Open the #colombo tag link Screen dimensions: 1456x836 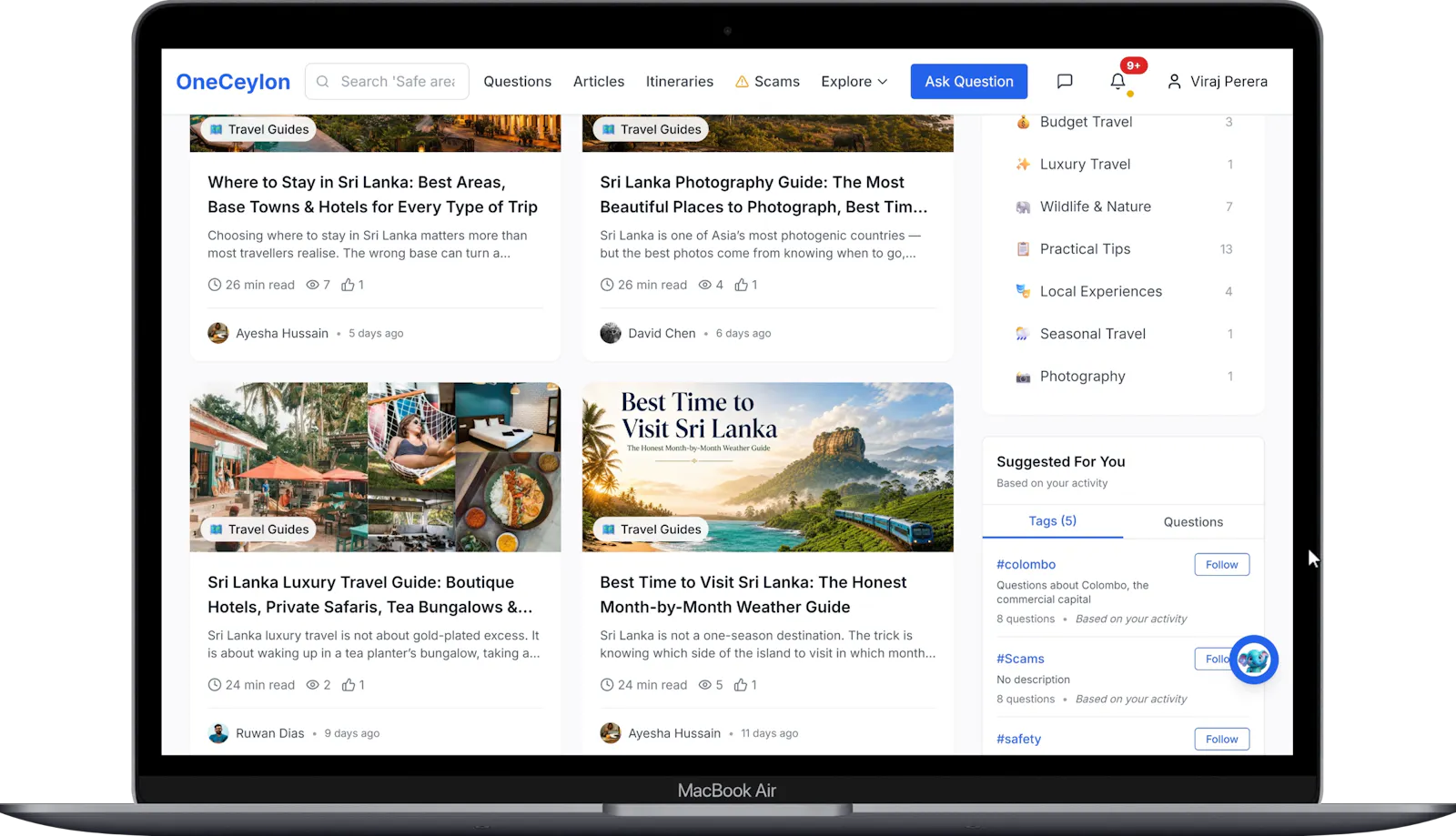[1026, 565]
